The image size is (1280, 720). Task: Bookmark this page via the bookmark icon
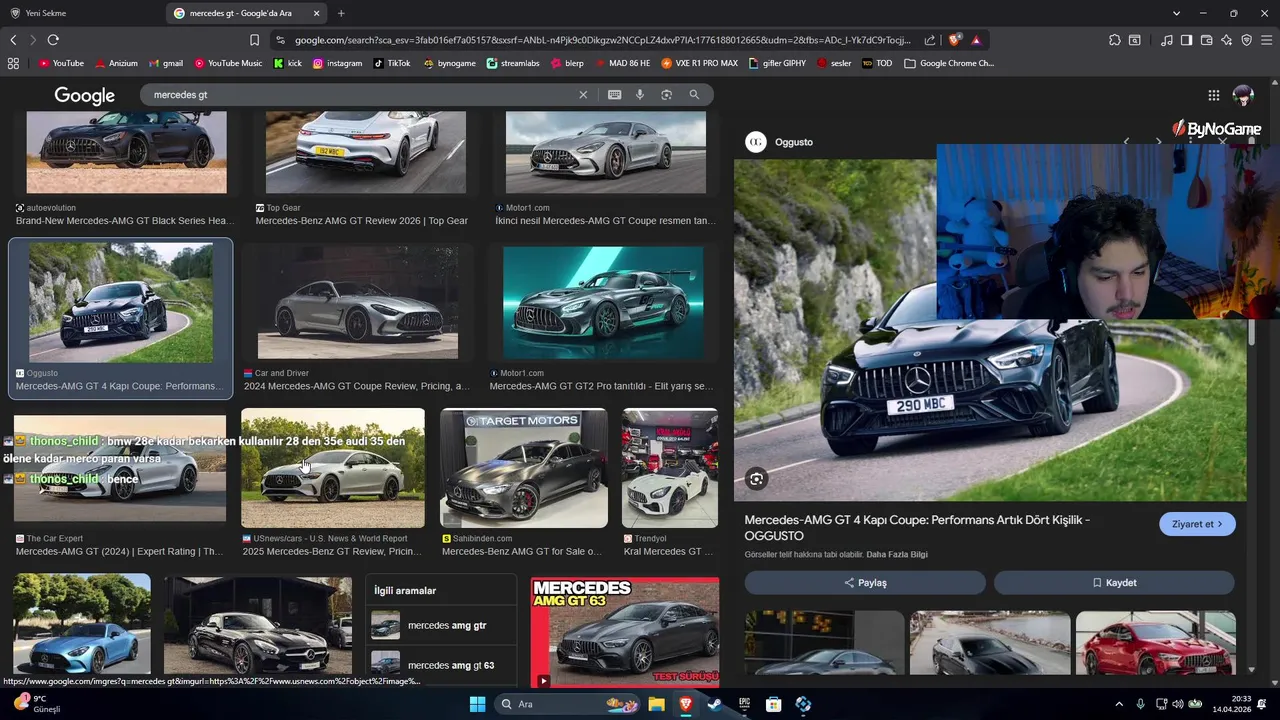pyautogui.click(x=254, y=40)
